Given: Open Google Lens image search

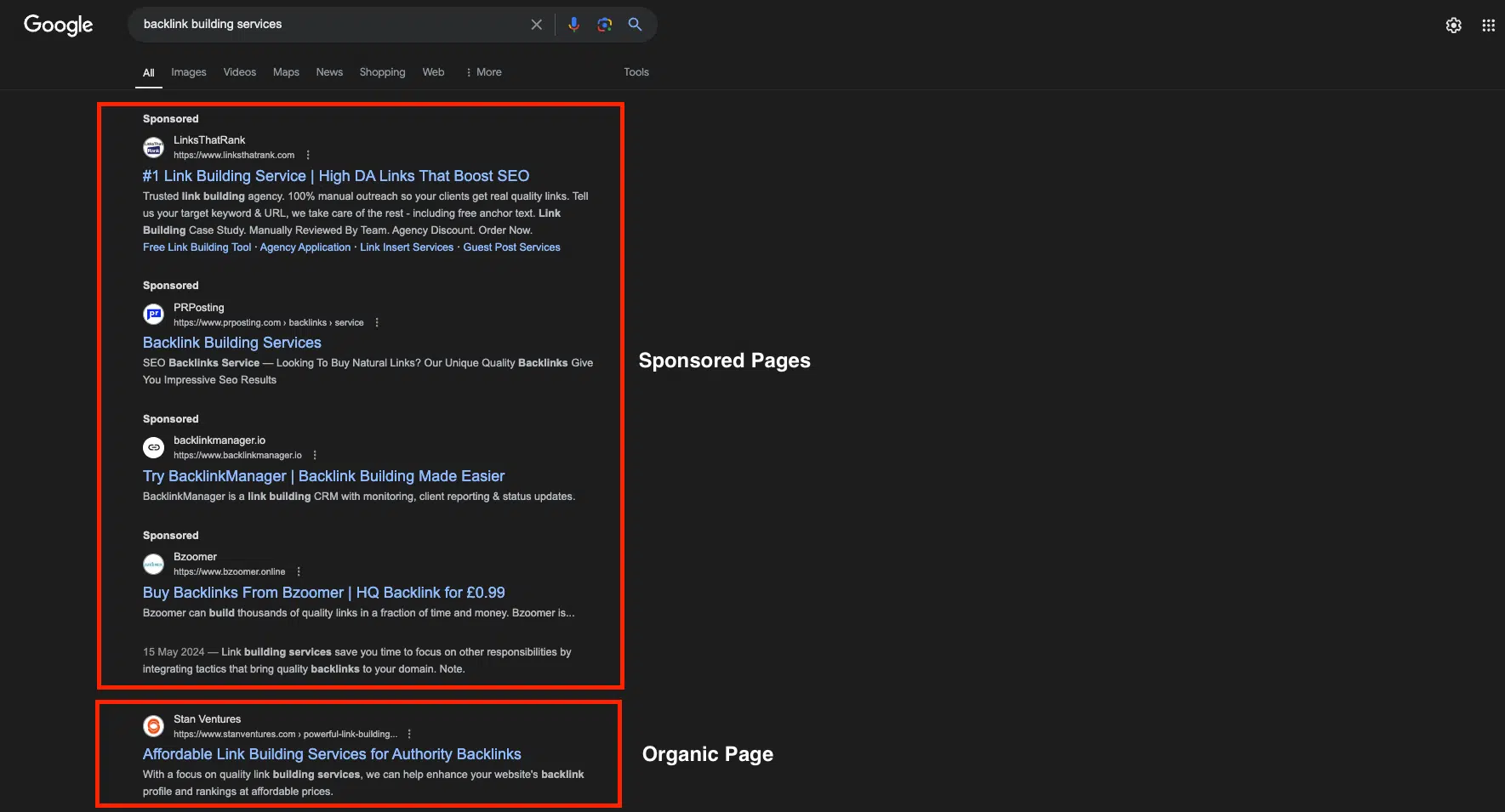Looking at the screenshot, I should point(604,24).
